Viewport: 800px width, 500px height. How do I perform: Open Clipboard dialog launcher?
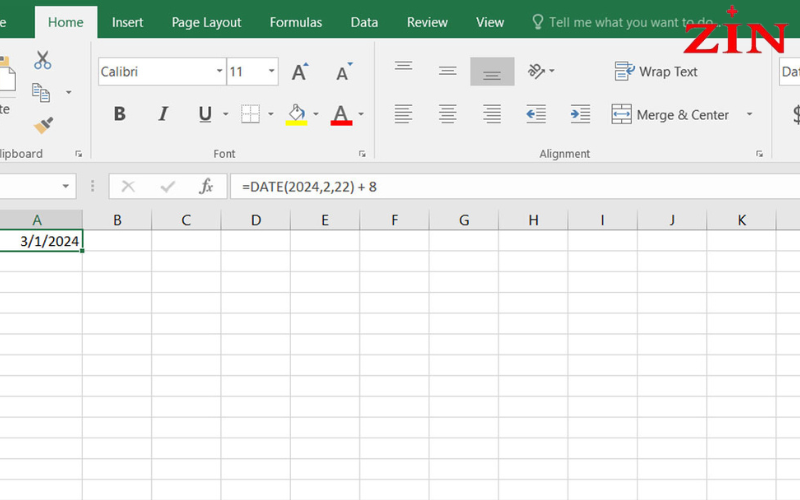[79, 154]
